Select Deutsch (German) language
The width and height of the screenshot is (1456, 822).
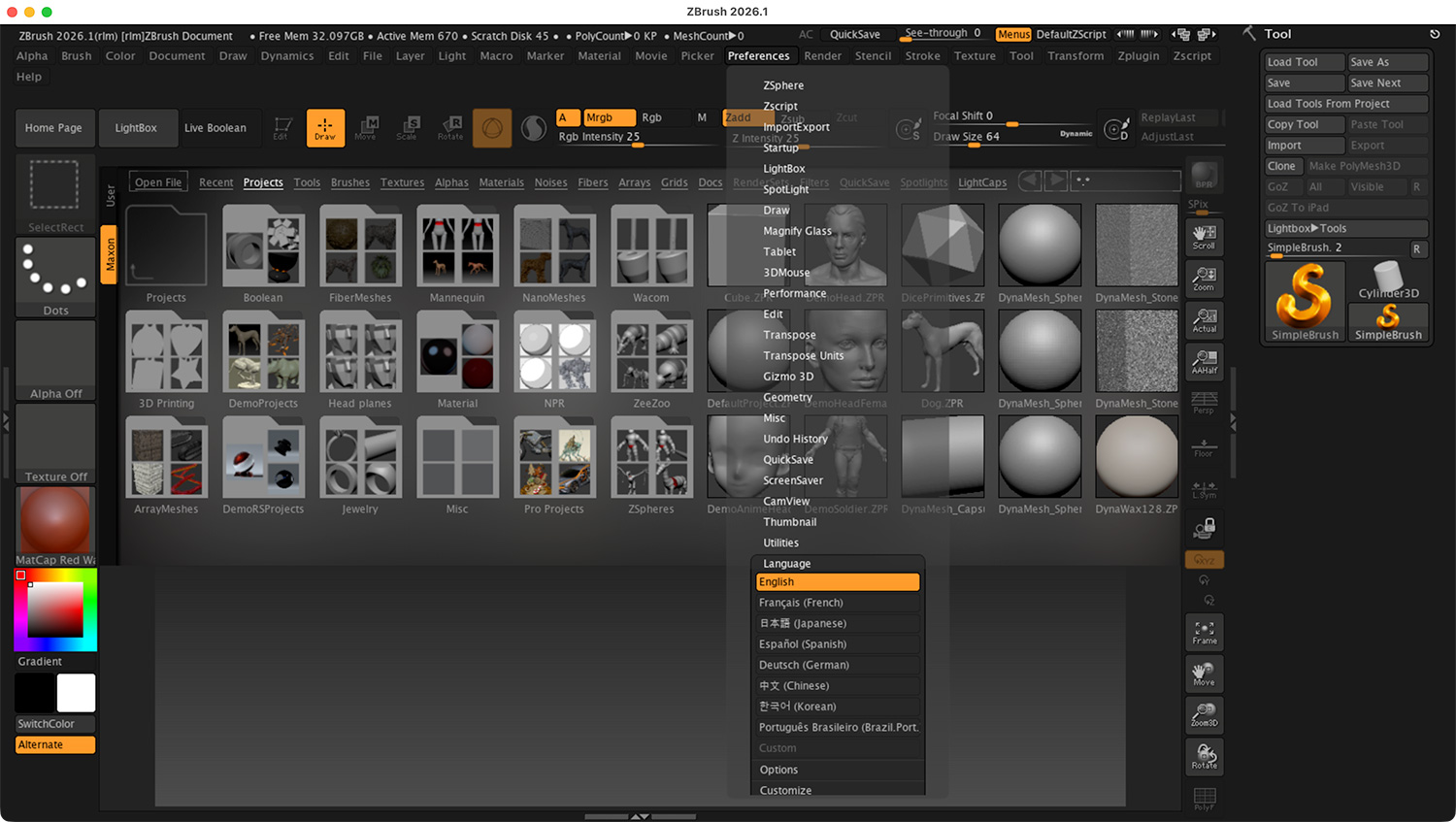[804, 665]
